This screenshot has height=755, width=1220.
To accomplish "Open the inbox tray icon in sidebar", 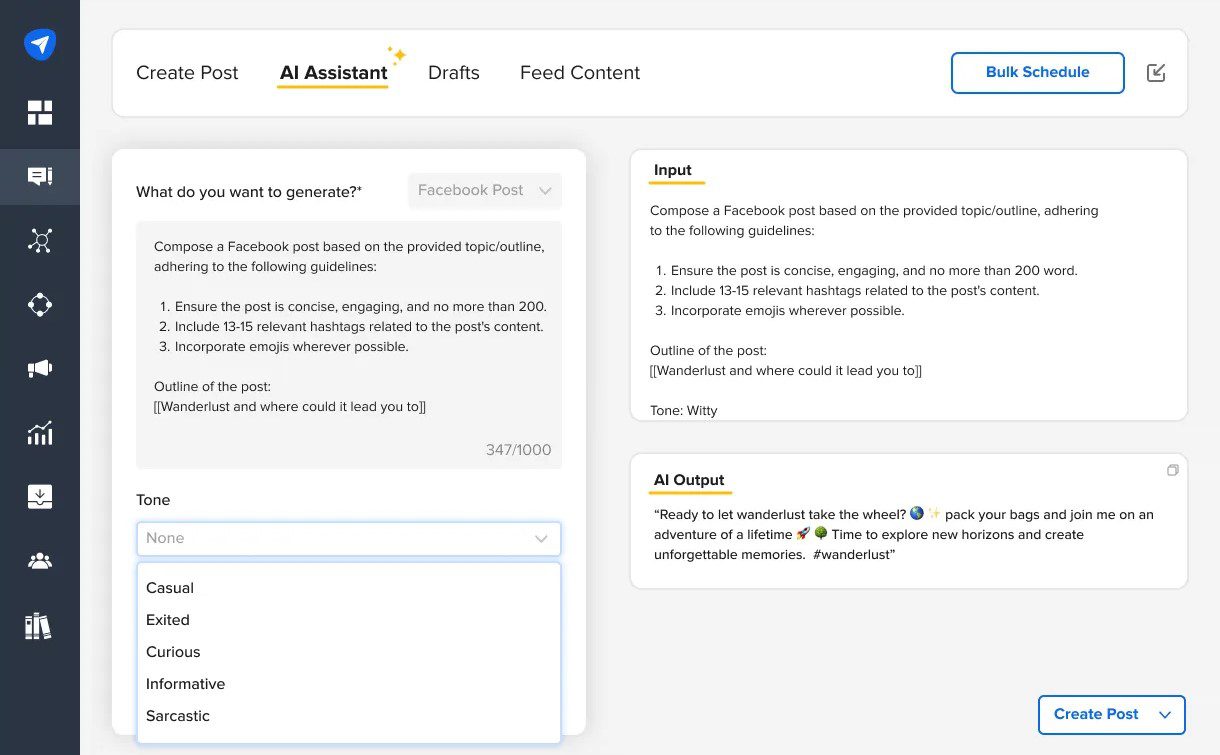I will click(x=40, y=496).
